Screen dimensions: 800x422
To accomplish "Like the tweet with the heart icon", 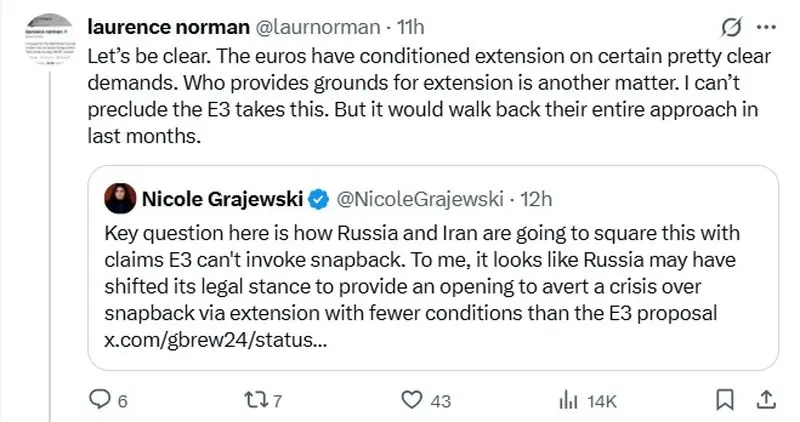I will (411, 399).
